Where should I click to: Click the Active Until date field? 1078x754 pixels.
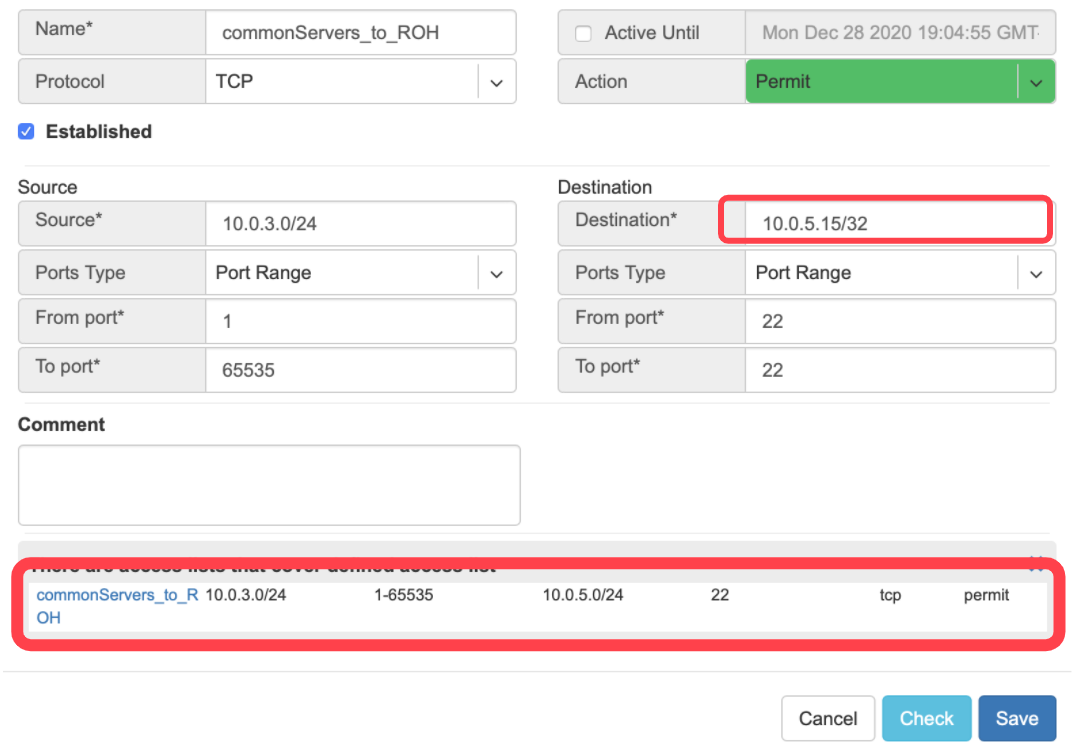pyautogui.click(x=899, y=33)
